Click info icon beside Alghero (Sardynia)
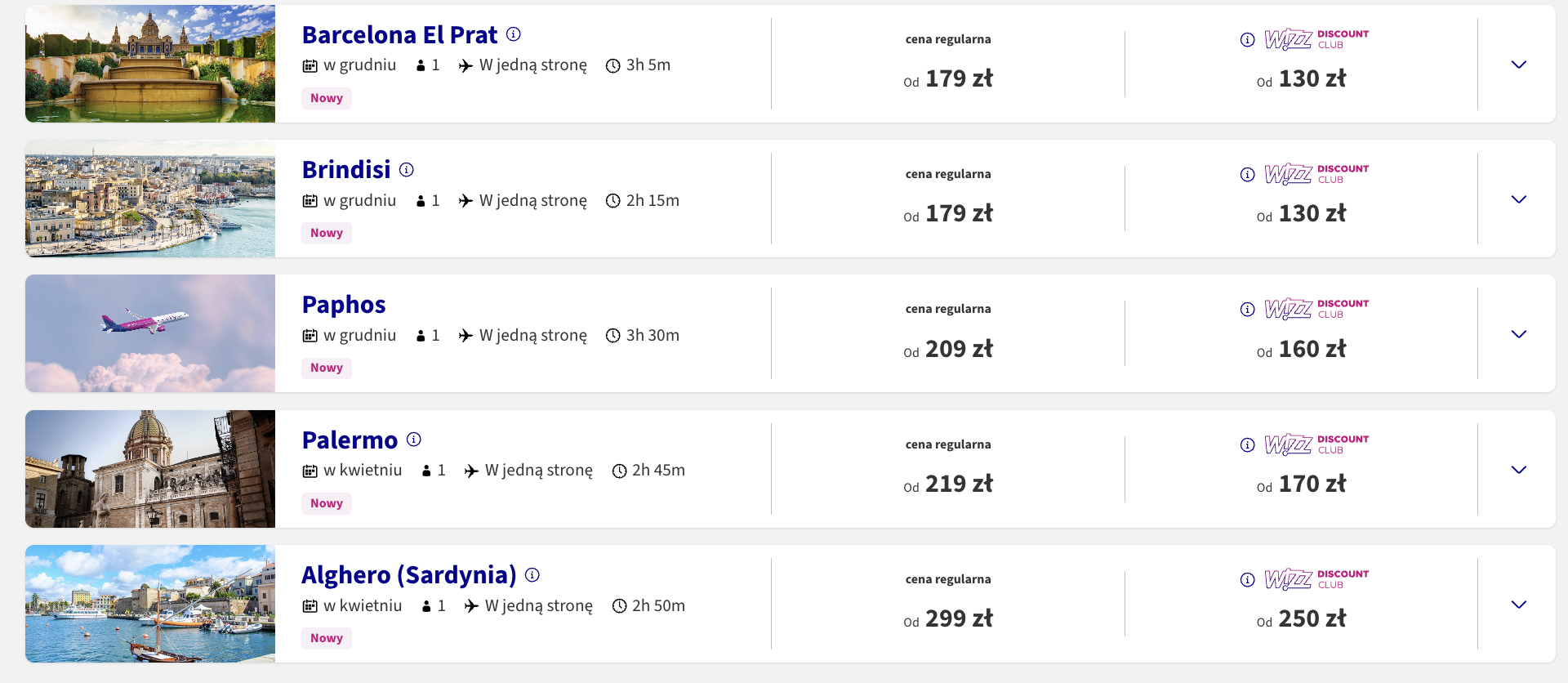This screenshot has height=683, width=1568. point(532,575)
